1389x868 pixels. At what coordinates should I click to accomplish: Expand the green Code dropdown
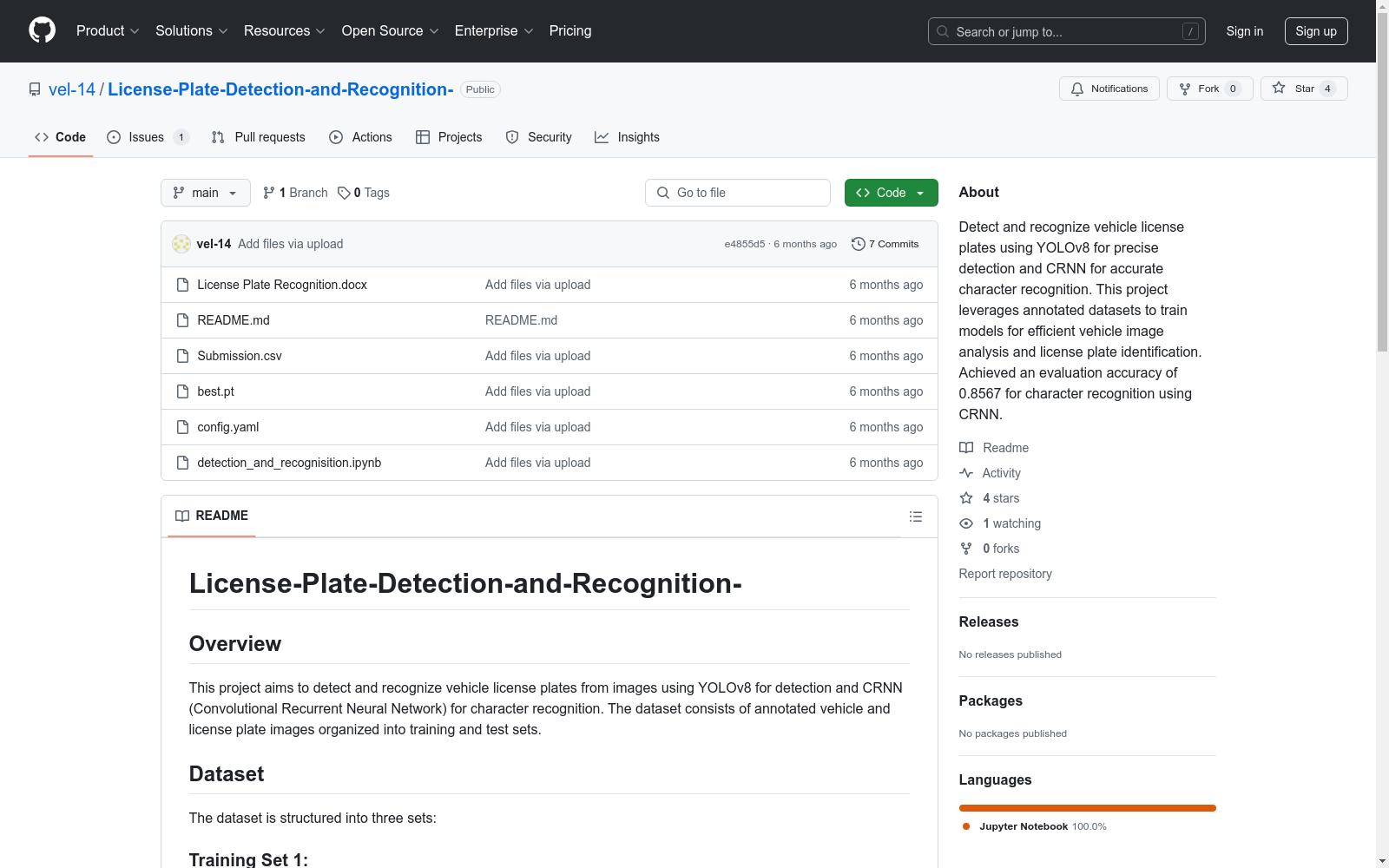891,193
